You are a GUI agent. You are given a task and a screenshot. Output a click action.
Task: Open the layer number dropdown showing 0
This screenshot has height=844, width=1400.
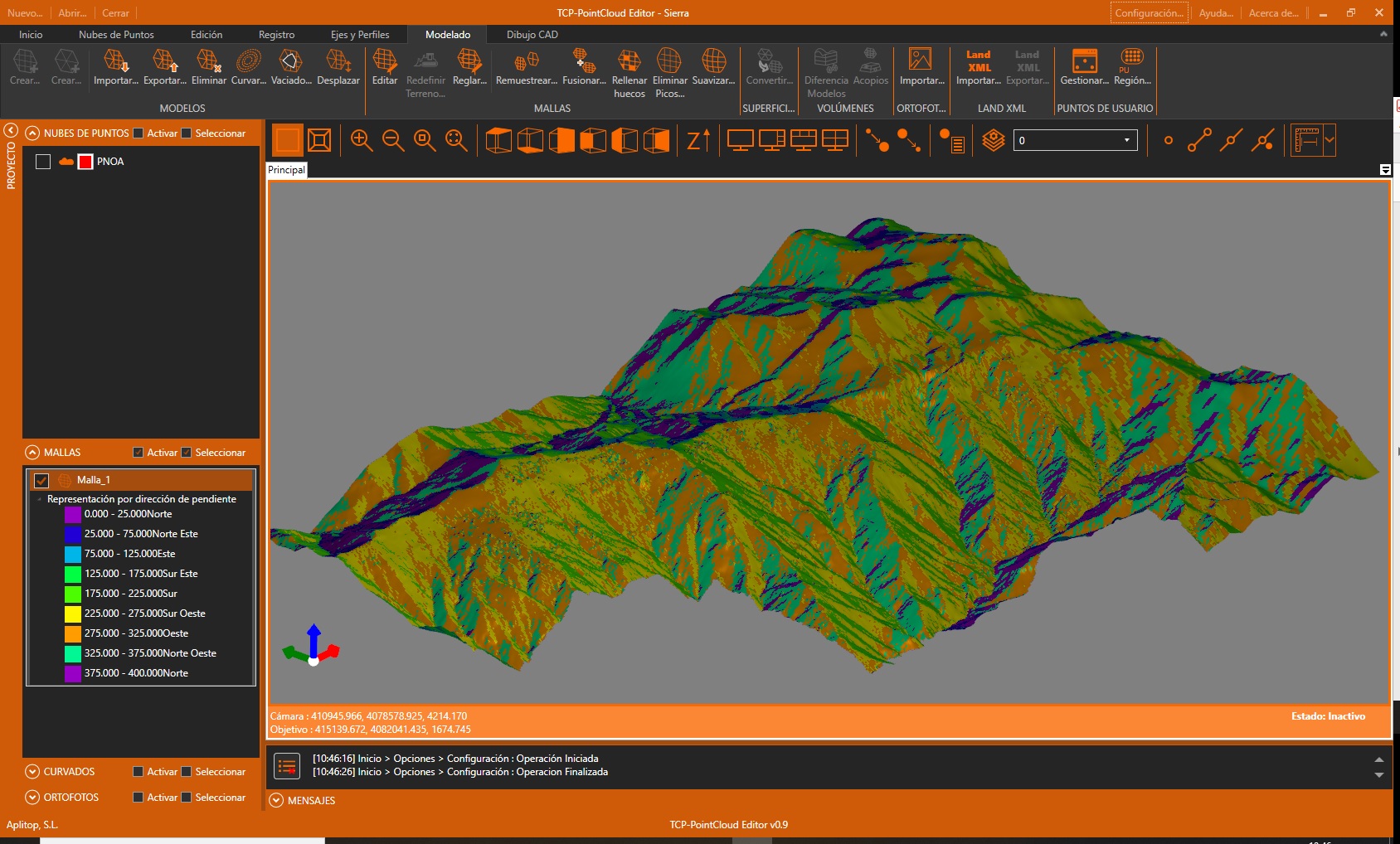click(x=1075, y=140)
